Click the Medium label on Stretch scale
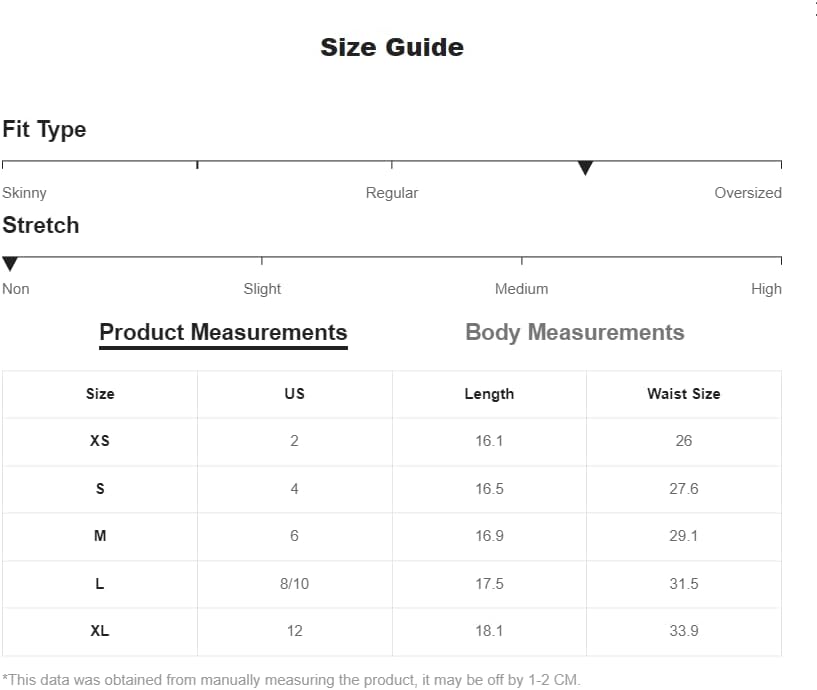 522,289
